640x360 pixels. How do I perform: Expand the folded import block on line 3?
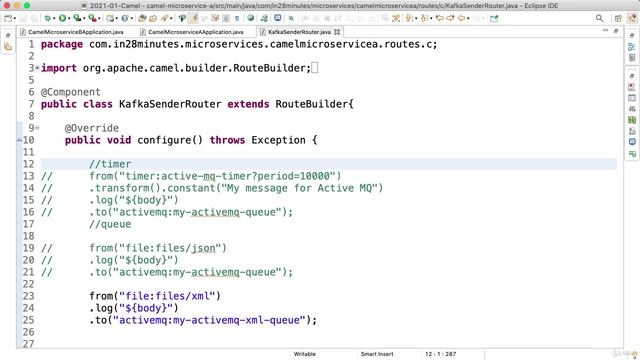(38, 68)
